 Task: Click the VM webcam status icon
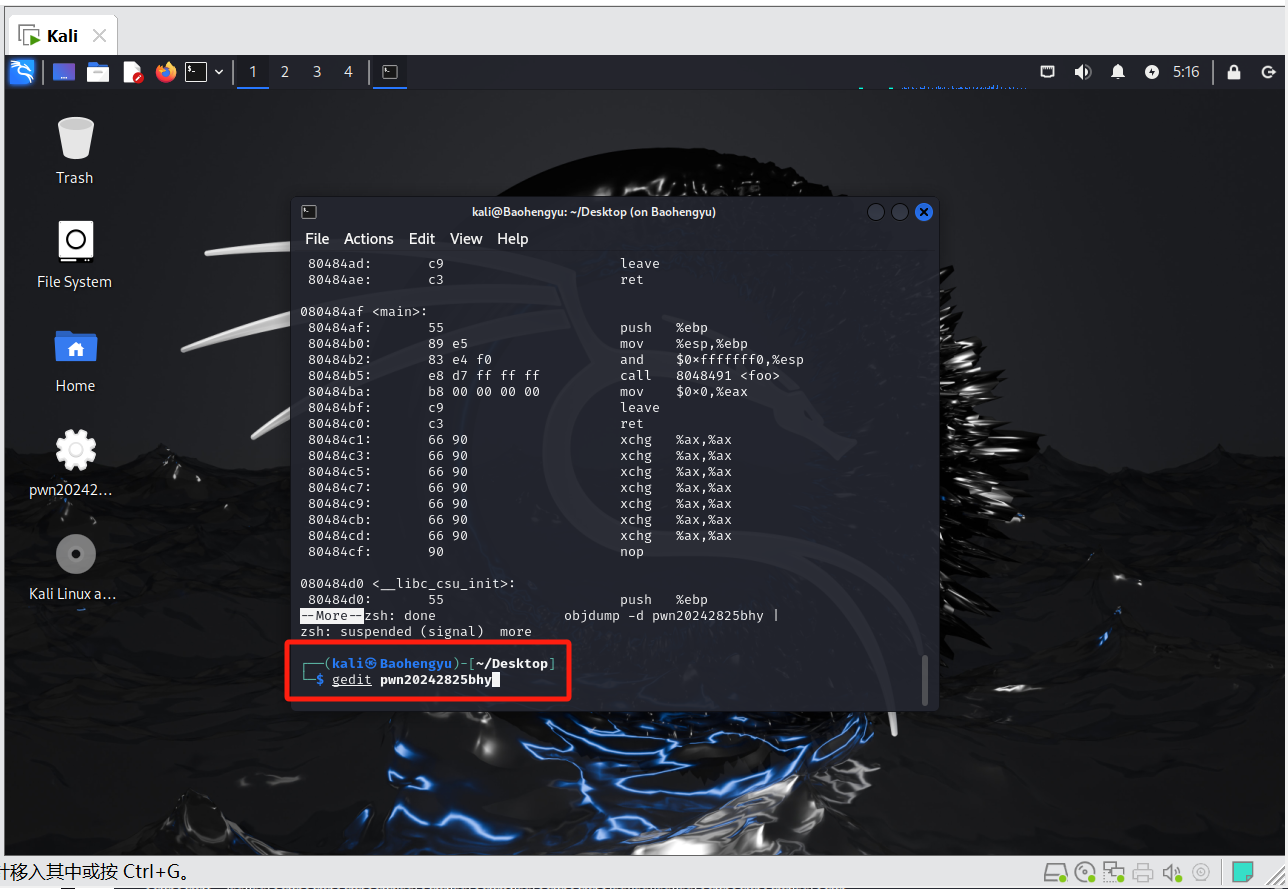[x=1202, y=872]
